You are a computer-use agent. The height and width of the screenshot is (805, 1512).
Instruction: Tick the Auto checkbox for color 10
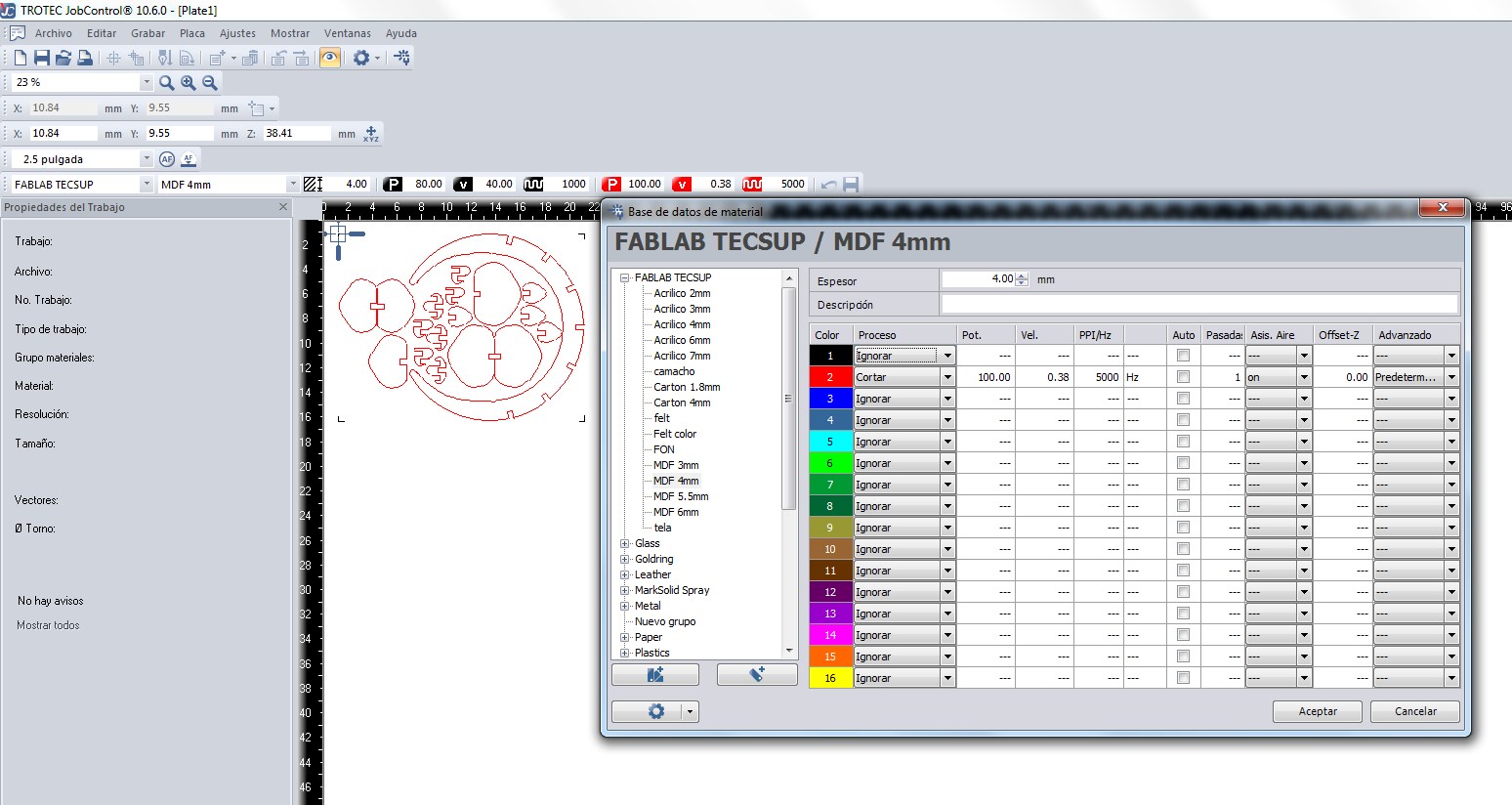[x=1184, y=549]
